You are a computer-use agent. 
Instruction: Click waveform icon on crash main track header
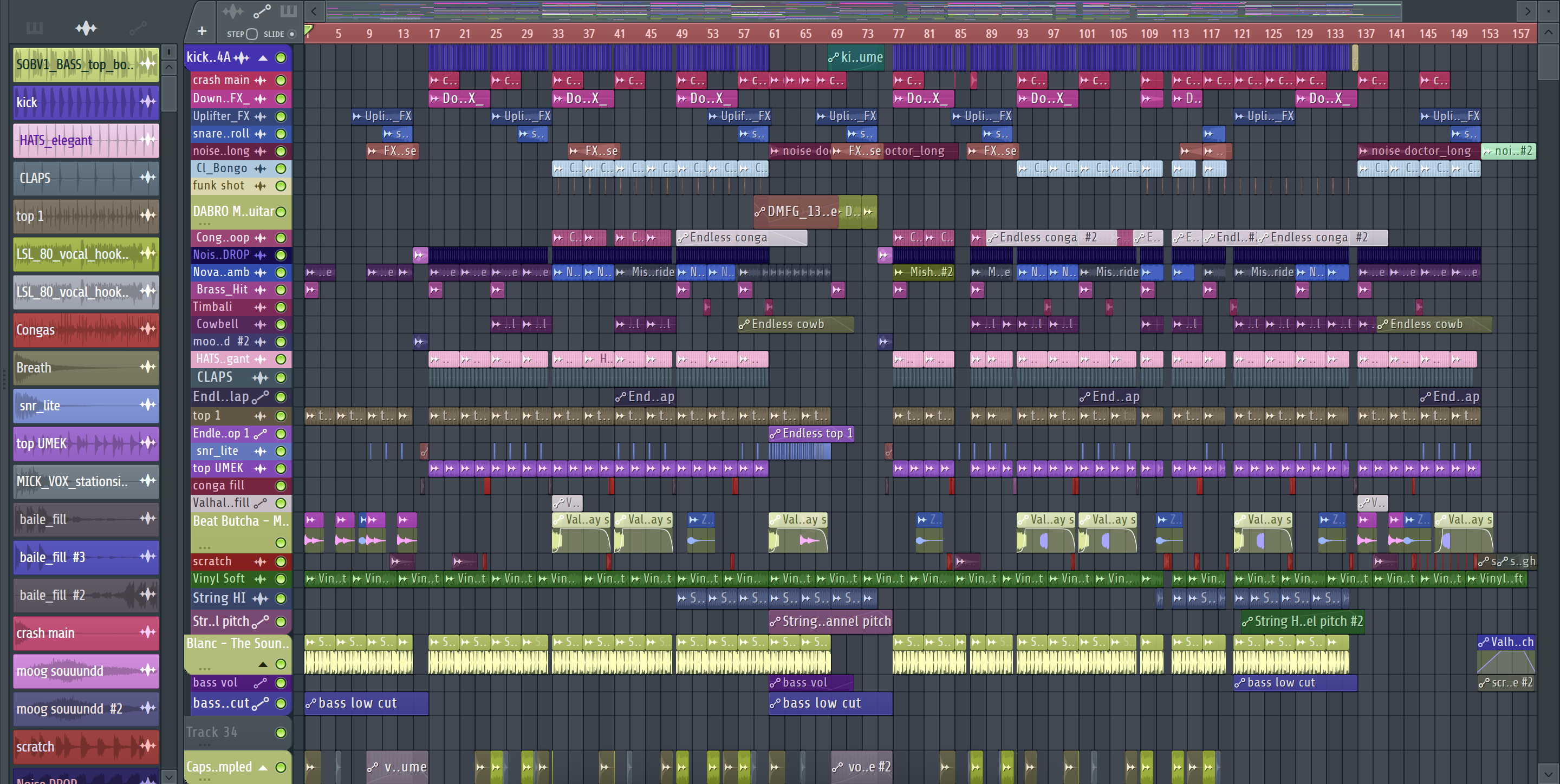pyautogui.click(x=261, y=80)
